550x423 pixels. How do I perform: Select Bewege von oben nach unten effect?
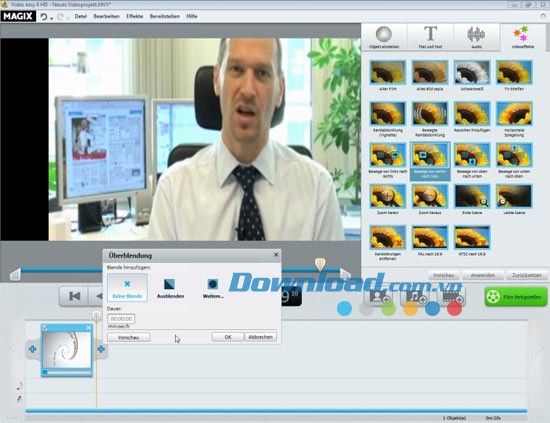point(472,160)
